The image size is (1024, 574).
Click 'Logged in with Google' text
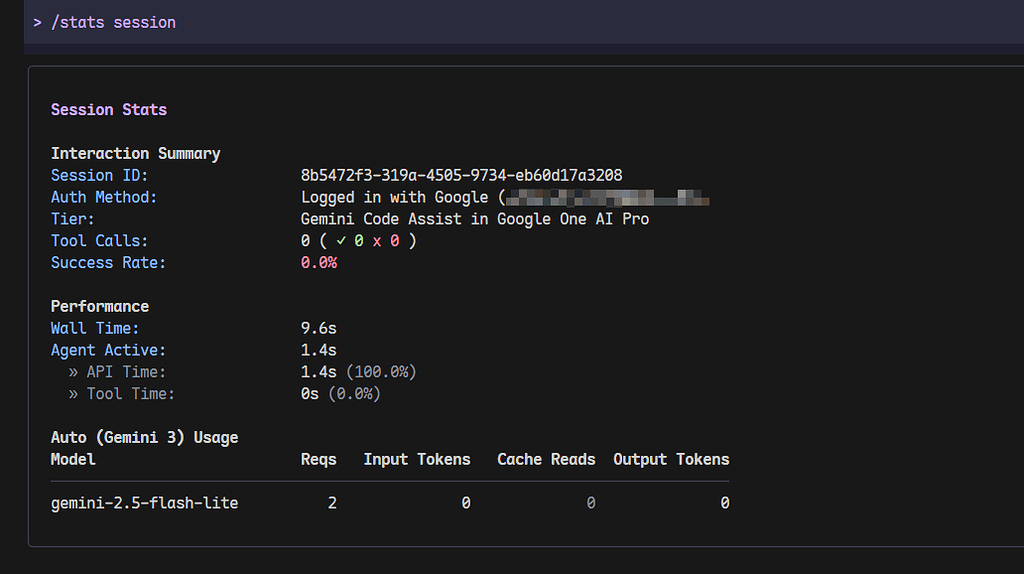(394, 197)
